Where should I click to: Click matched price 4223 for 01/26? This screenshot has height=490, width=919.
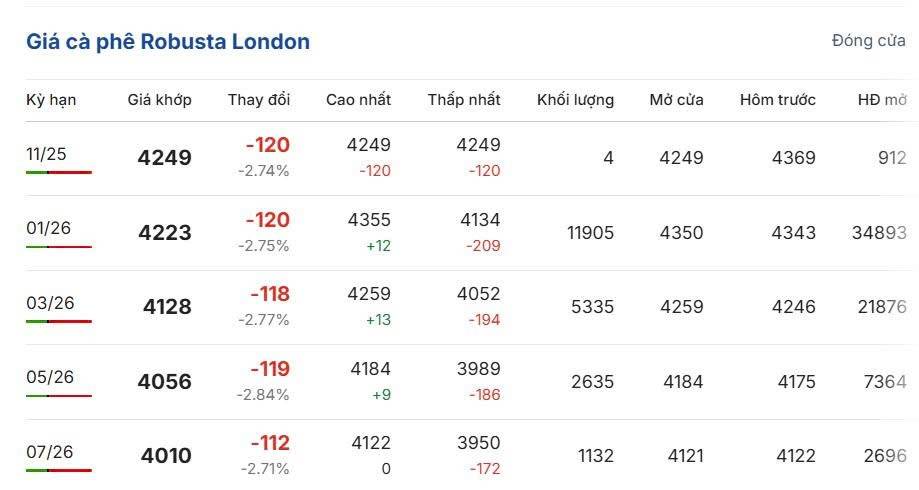tap(165, 233)
